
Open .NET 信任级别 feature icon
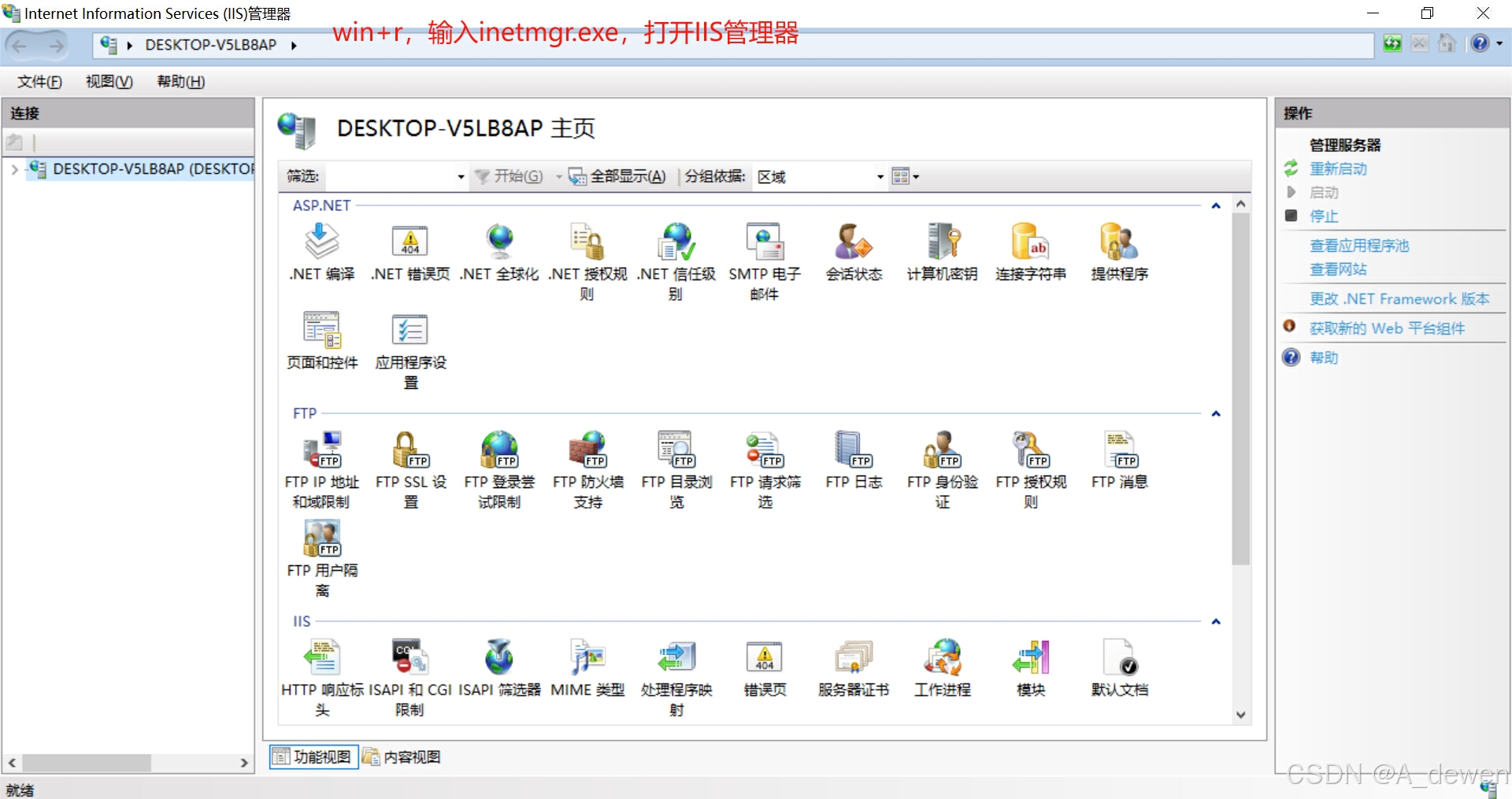[x=676, y=261]
